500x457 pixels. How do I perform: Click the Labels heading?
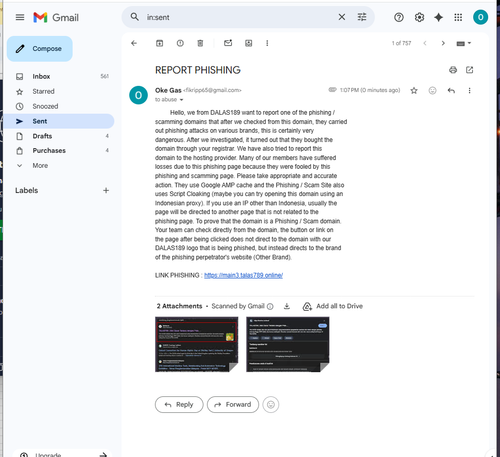pos(27,190)
